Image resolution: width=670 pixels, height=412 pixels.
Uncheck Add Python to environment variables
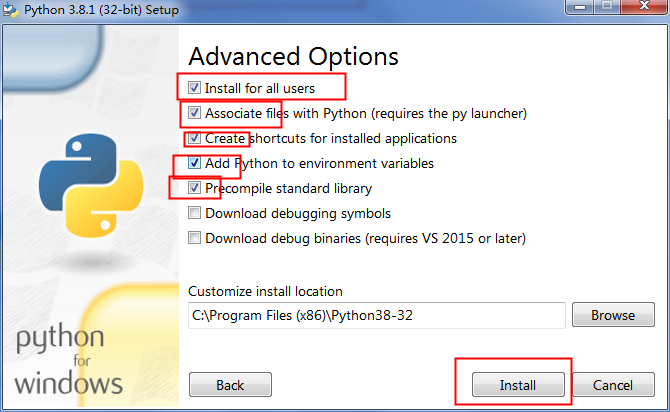(194, 163)
